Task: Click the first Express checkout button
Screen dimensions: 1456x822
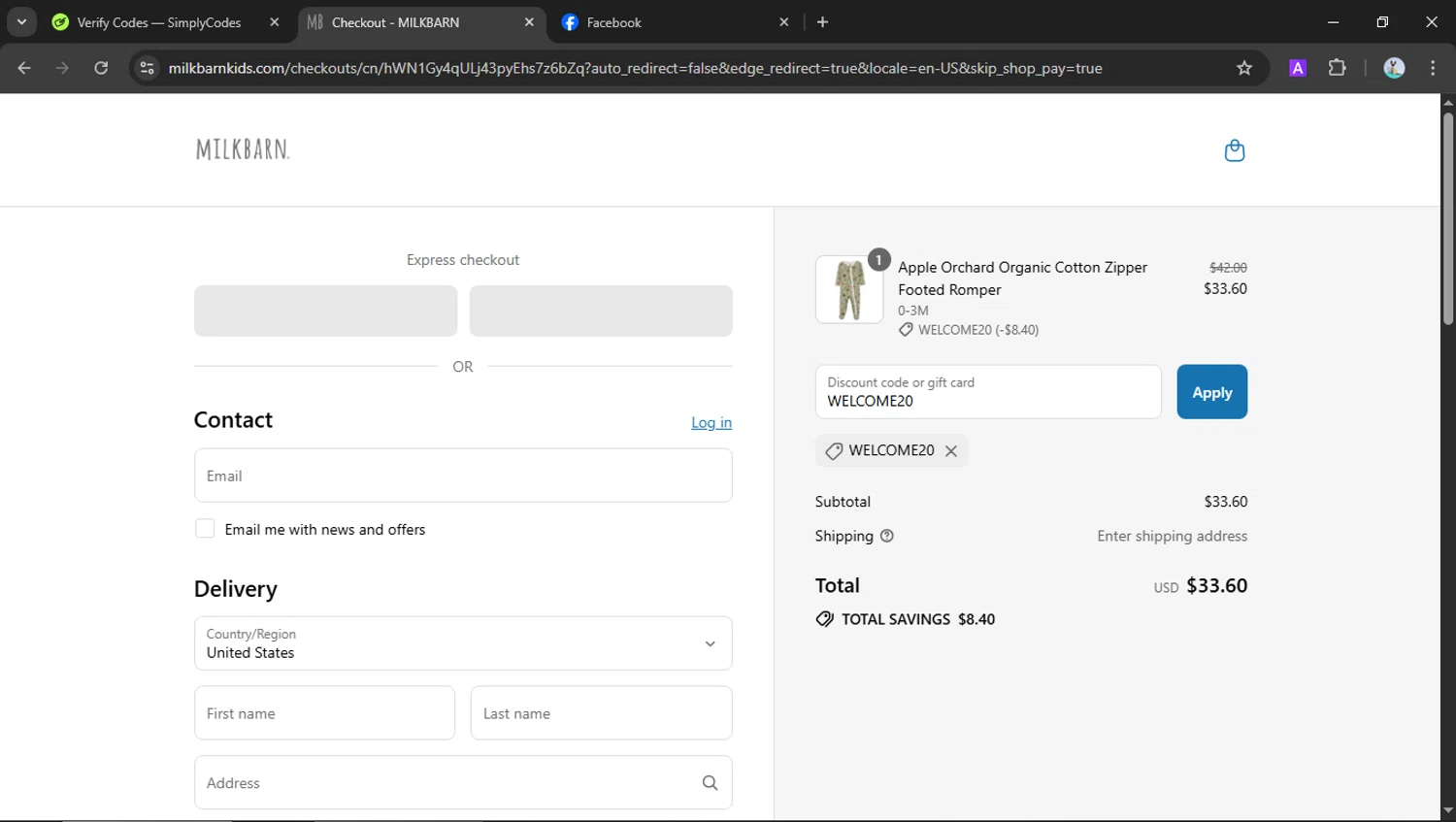Action: point(325,311)
